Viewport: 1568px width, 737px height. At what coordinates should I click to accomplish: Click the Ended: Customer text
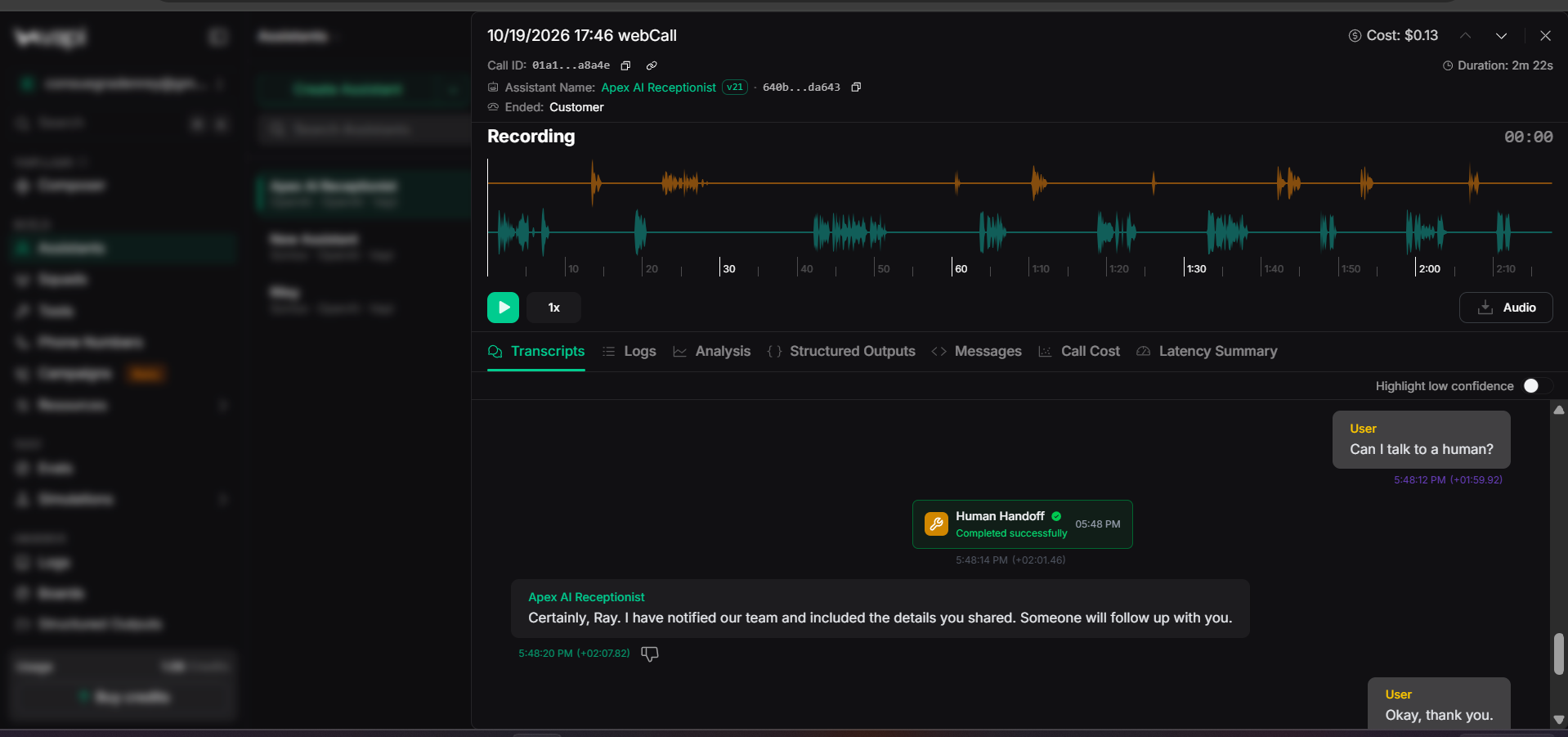coord(545,107)
